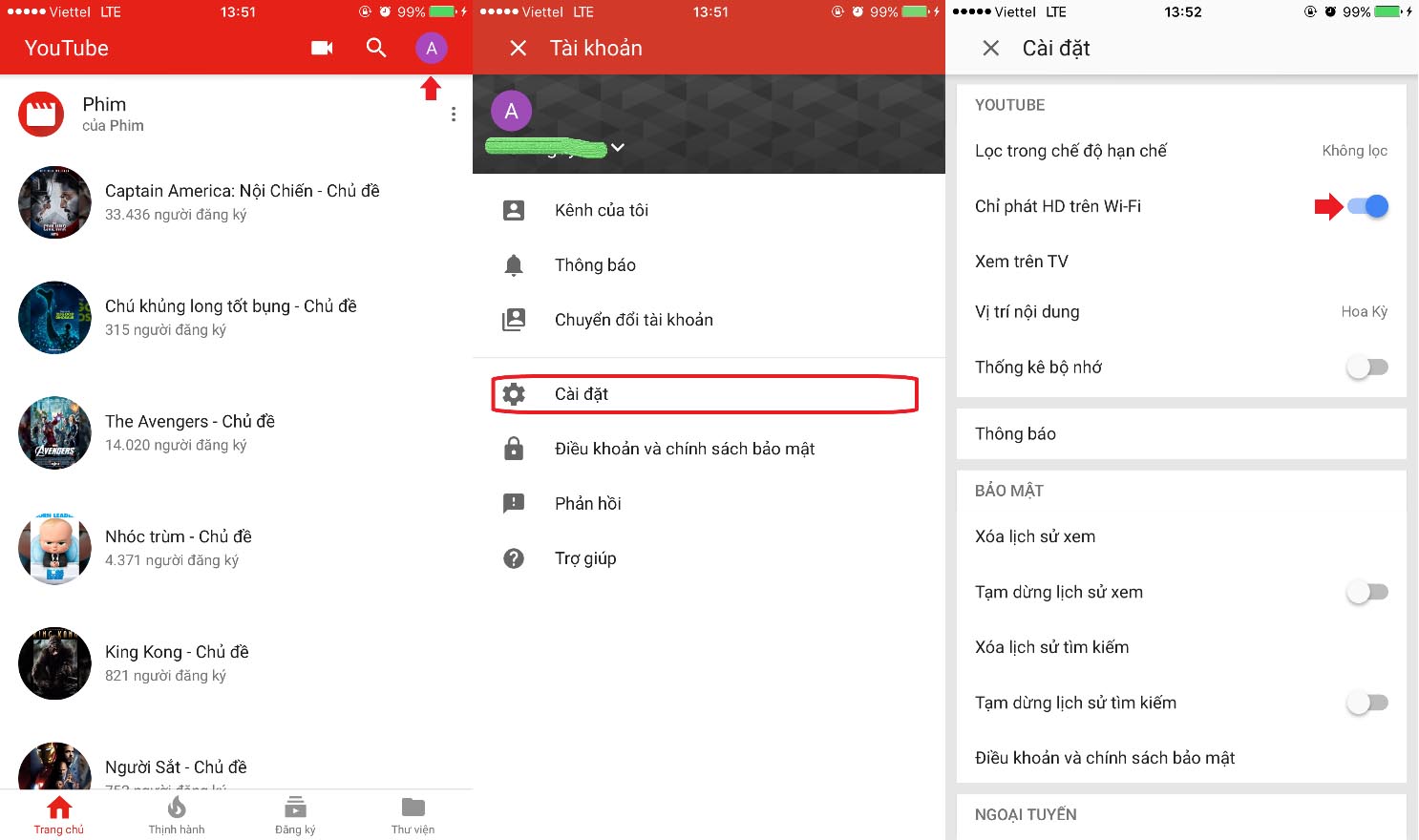Close the Tài khoản account screen
Image resolution: width=1419 pixels, height=840 pixels.
(x=518, y=48)
